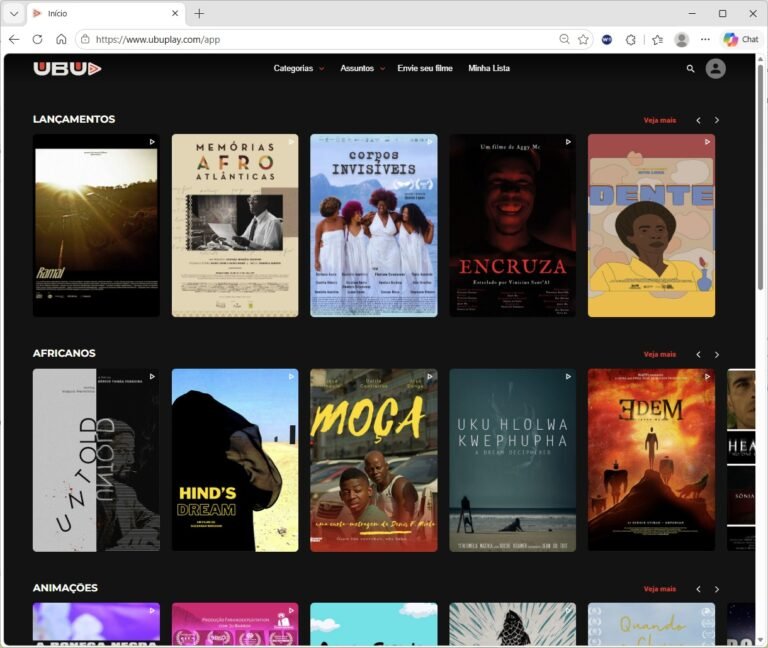768x648 pixels.
Task: Play Dente via its play icon
Action: click(x=707, y=142)
